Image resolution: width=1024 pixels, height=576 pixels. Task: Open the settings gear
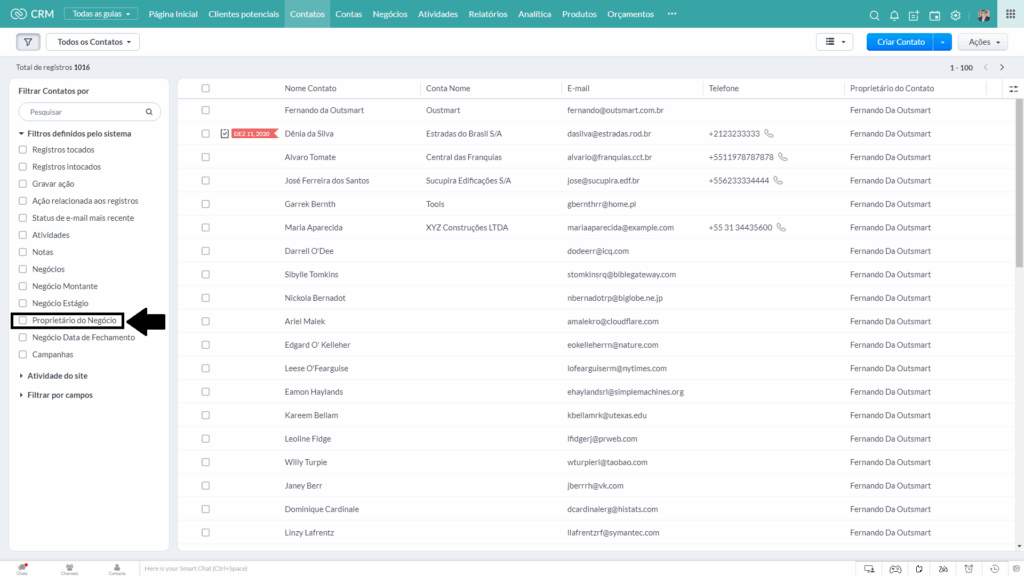point(955,15)
